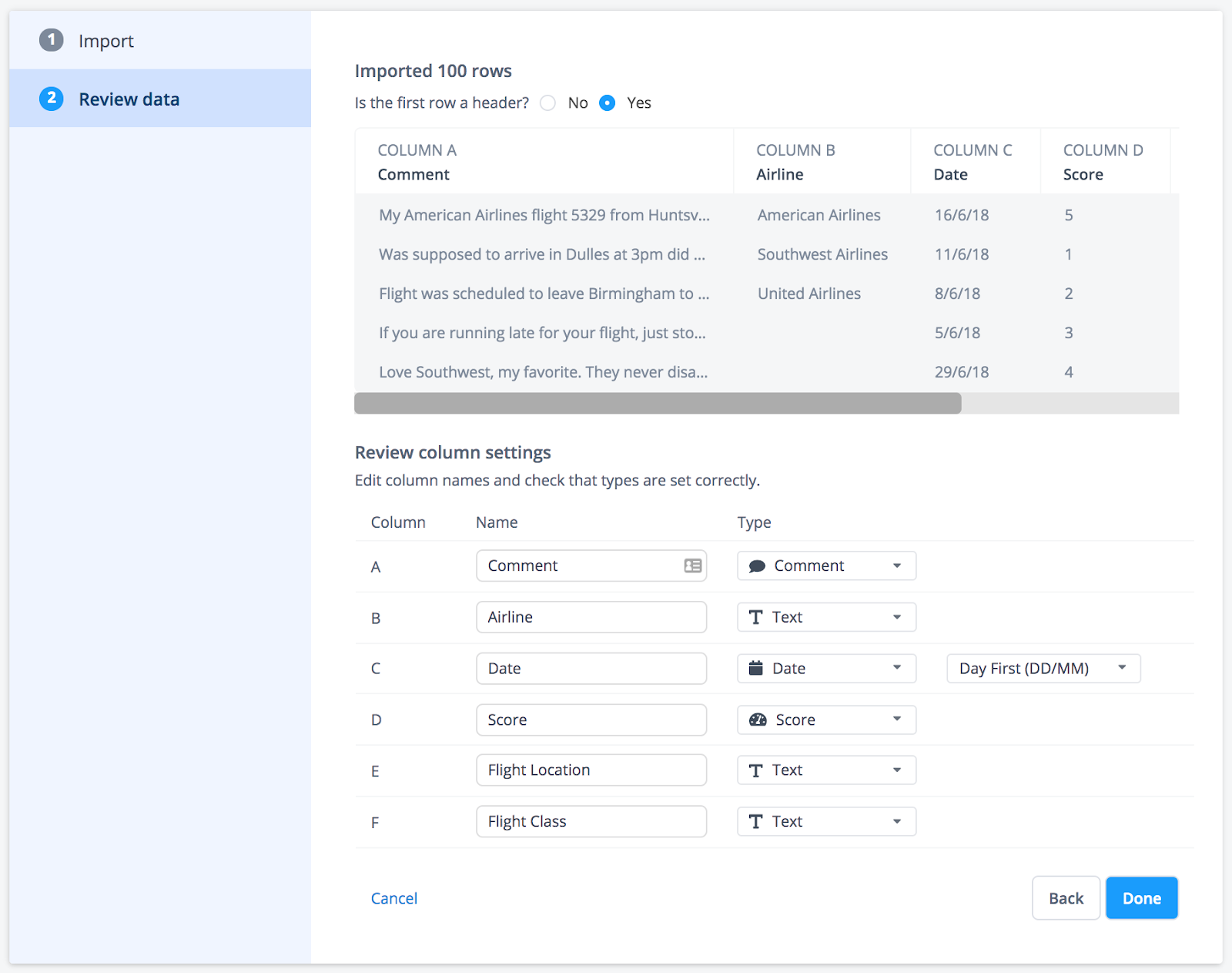Click the Cancel link

tap(393, 898)
